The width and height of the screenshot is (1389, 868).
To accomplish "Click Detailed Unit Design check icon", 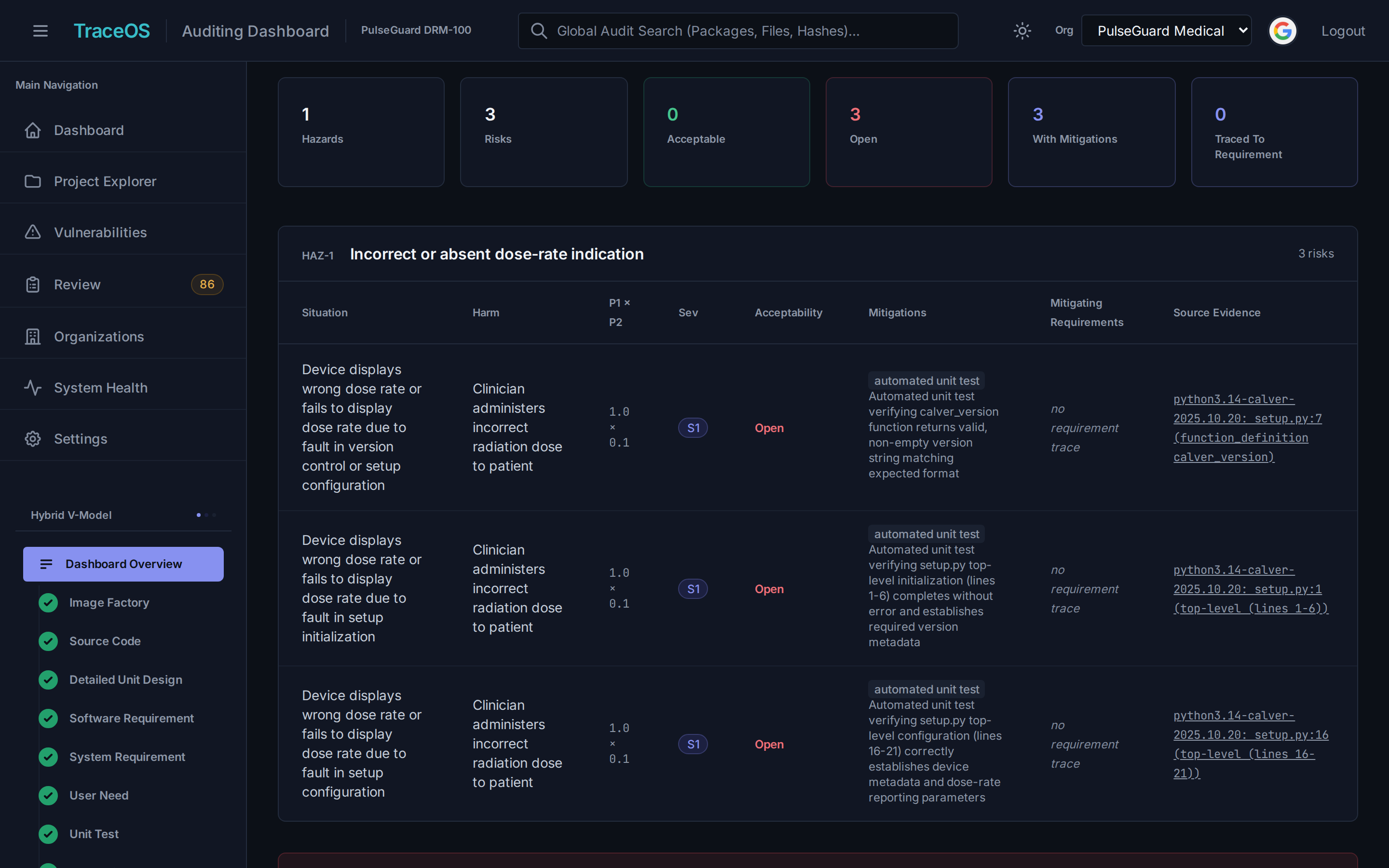I will click(48, 680).
